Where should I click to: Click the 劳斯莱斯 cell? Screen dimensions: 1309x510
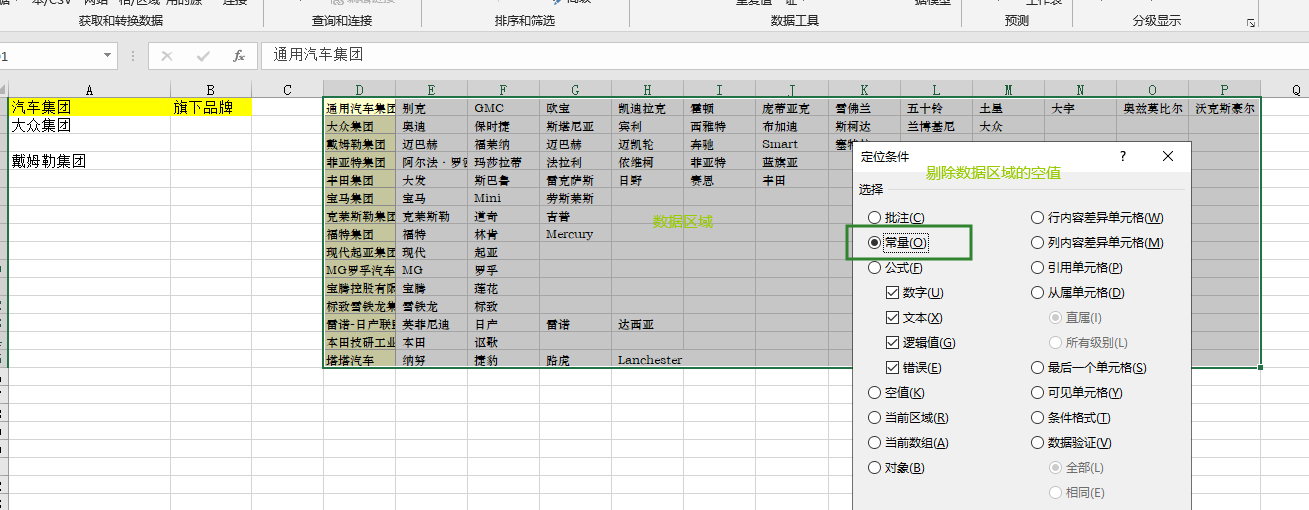[x=576, y=198]
